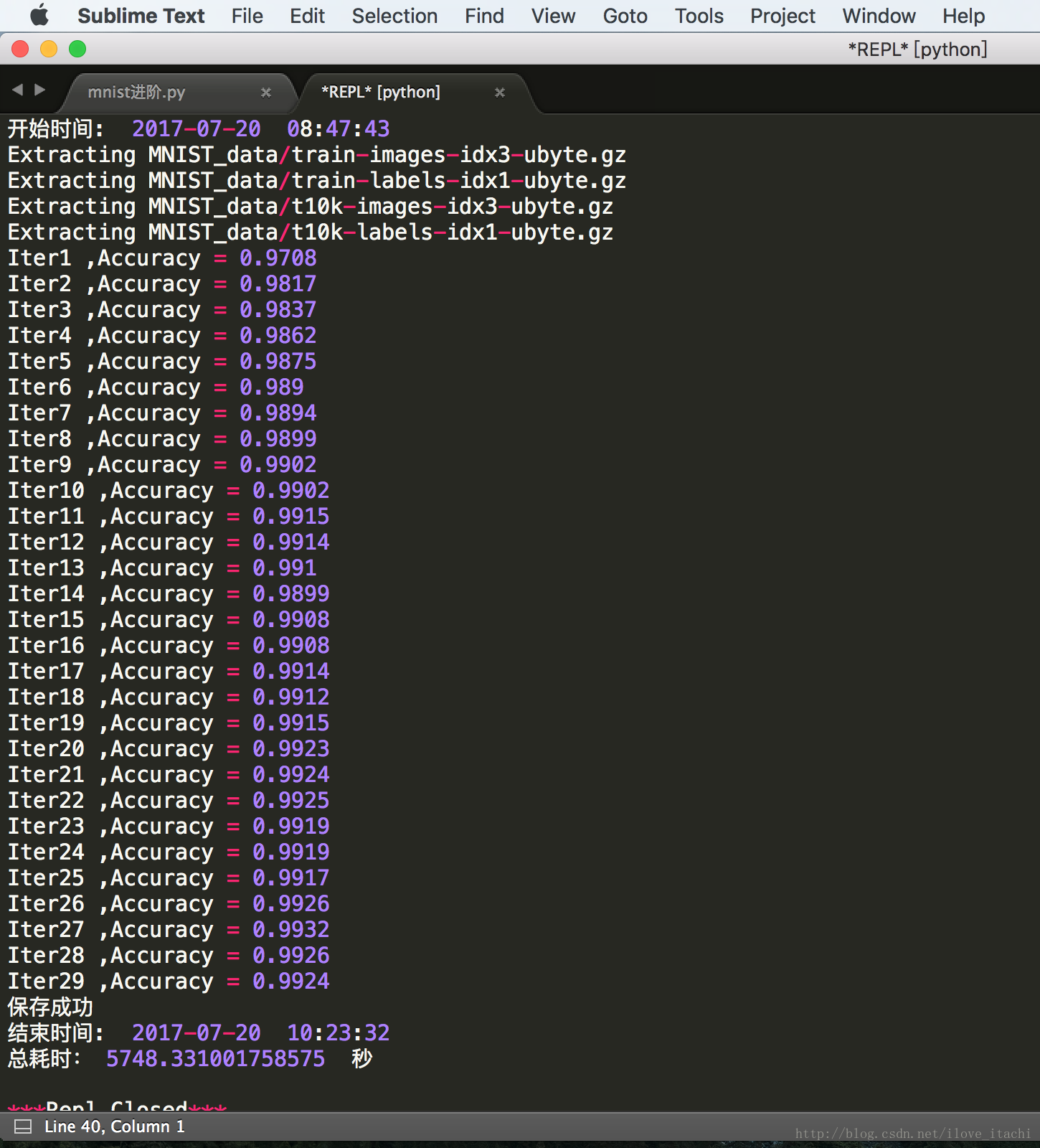Click Iter13 accuracy value 0.991
The height and width of the screenshot is (1148, 1040).
coord(285,568)
